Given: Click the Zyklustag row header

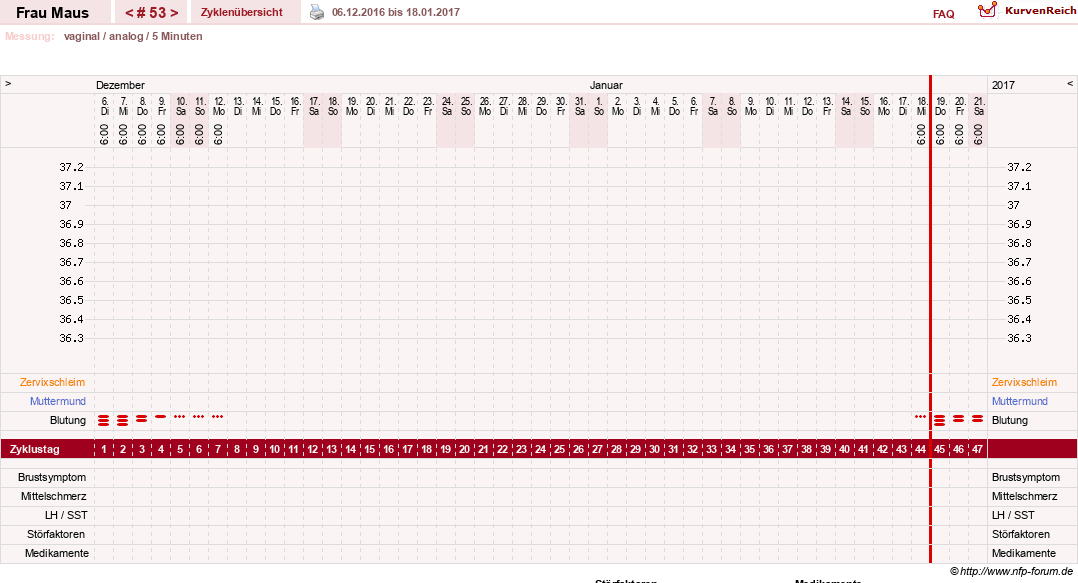Looking at the screenshot, I should (35, 449).
